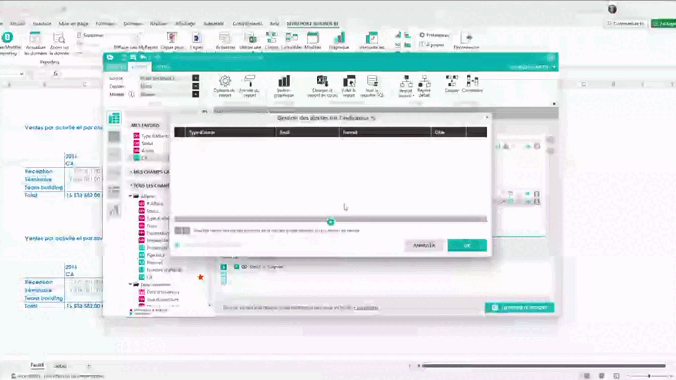Select the green grid icon in left sidebar
The width and height of the screenshot is (676, 380).
114,118
